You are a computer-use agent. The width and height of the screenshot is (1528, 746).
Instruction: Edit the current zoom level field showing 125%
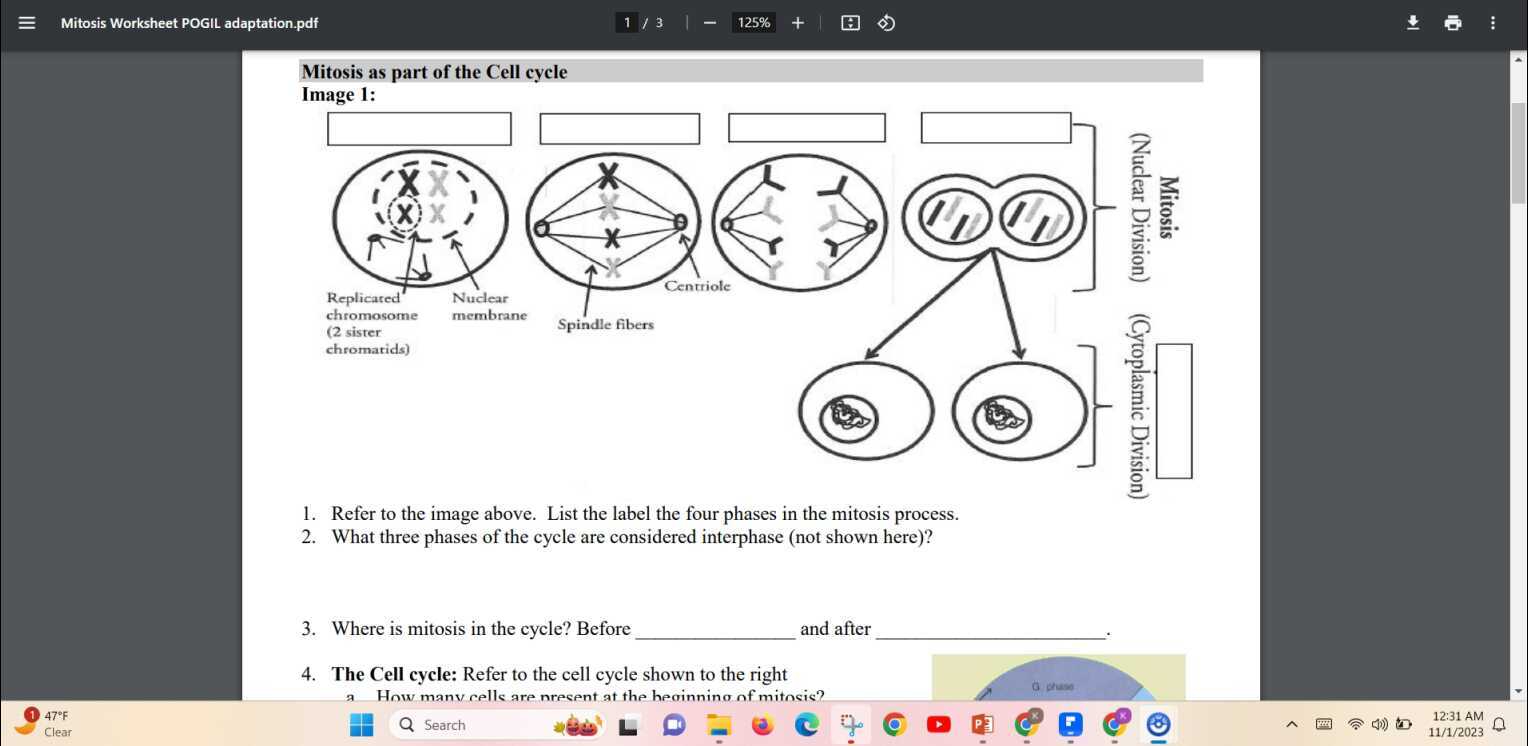[x=753, y=22]
